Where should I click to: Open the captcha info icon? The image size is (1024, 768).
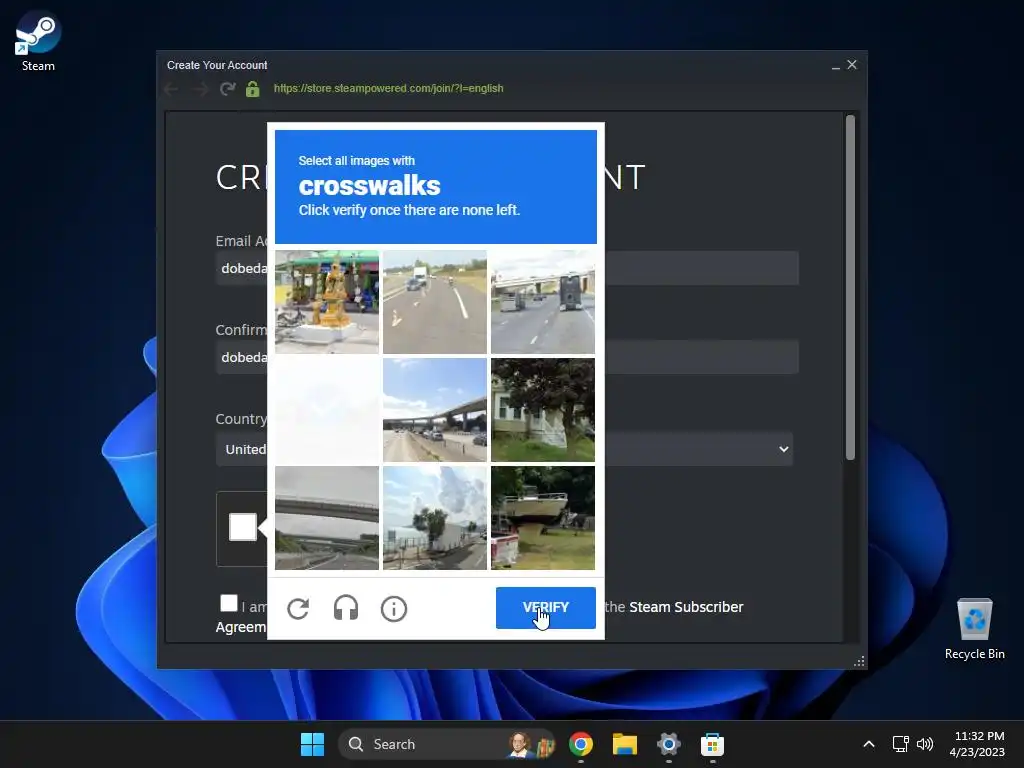[x=394, y=609]
